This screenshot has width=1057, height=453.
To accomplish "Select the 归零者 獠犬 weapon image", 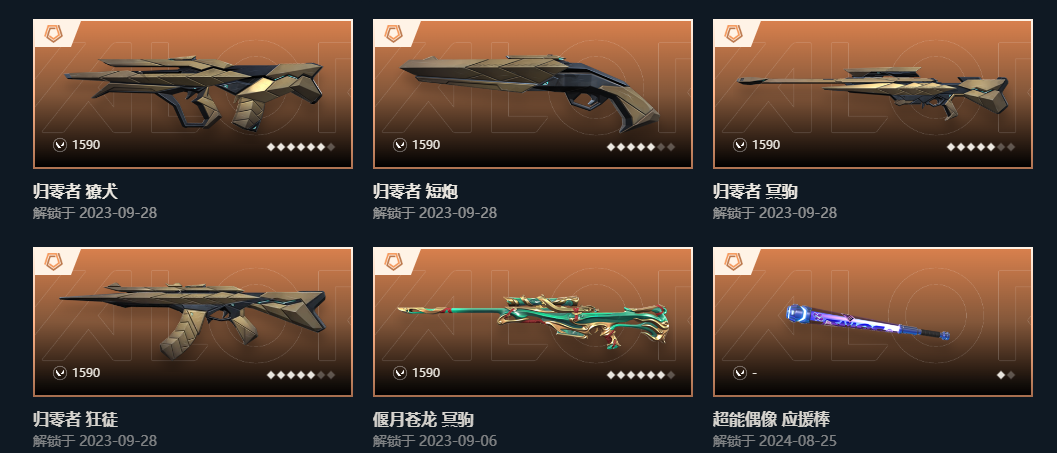I will click(194, 93).
